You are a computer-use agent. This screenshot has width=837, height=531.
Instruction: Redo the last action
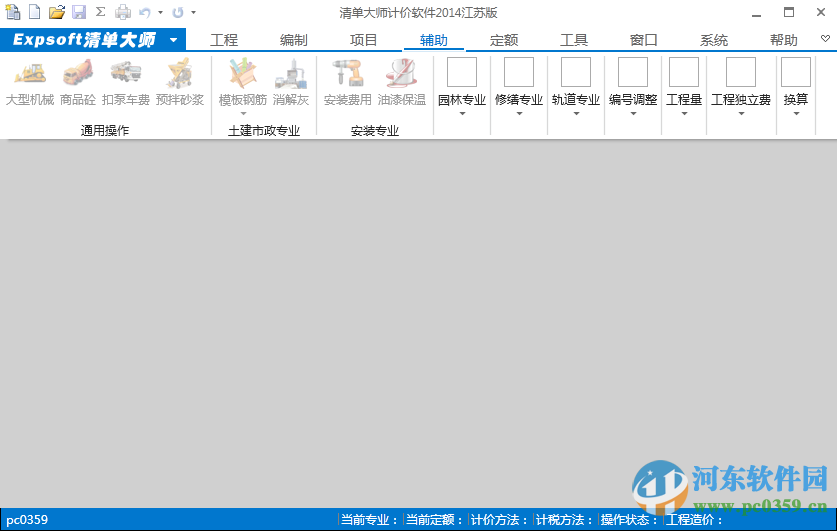point(178,12)
